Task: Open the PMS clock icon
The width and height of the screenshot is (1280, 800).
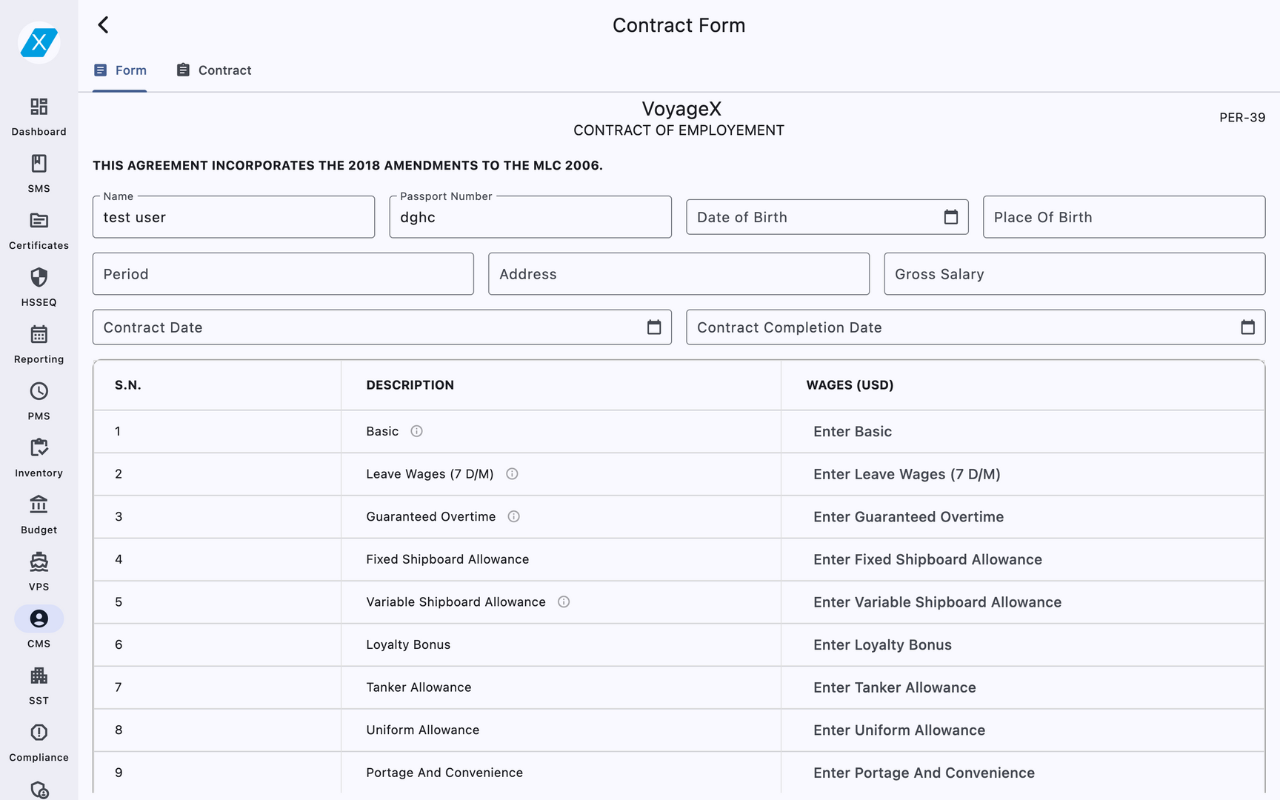Action: pos(39,392)
